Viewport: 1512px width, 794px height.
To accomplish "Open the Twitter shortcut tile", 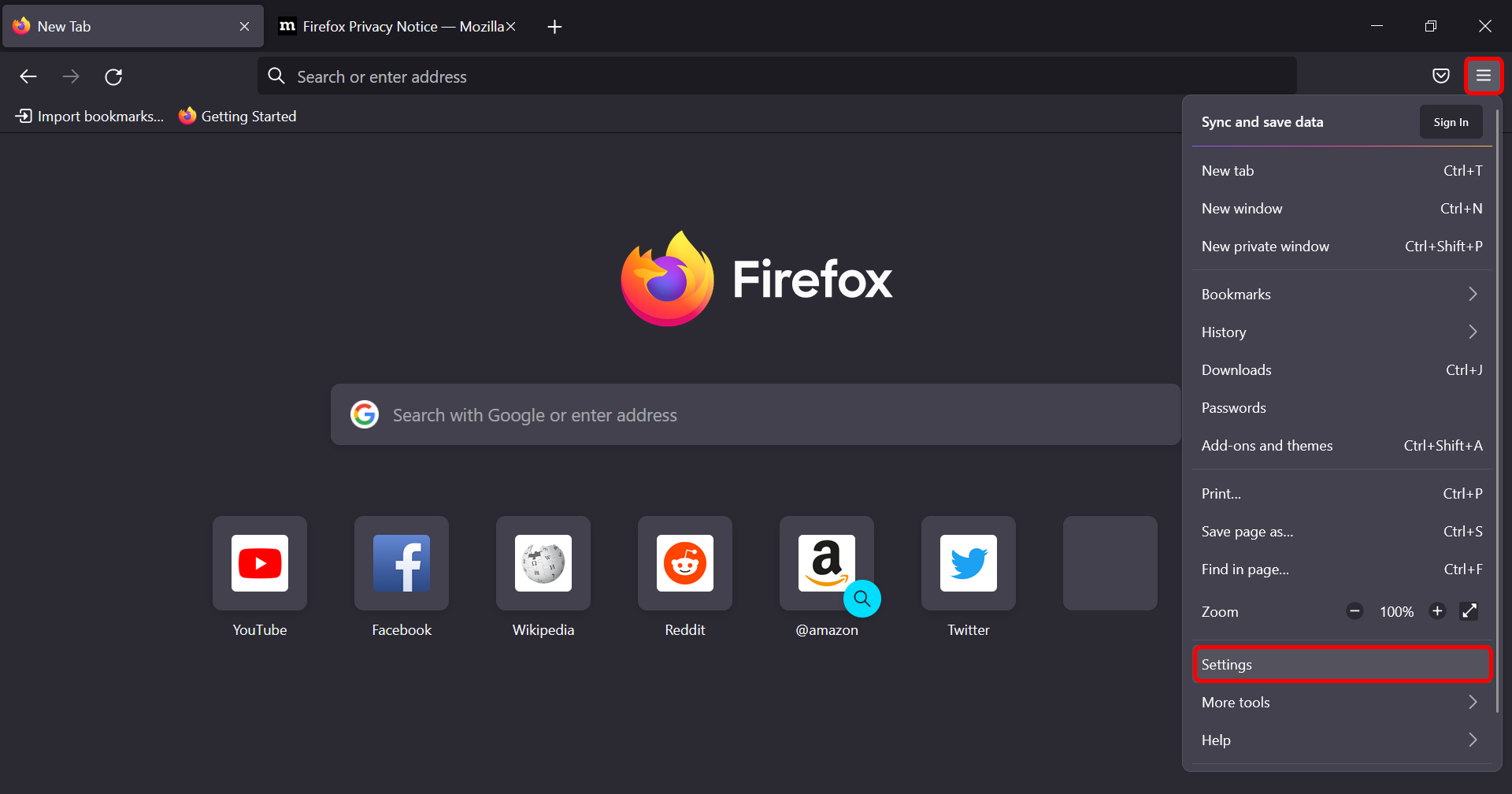I will click(969, 563).
